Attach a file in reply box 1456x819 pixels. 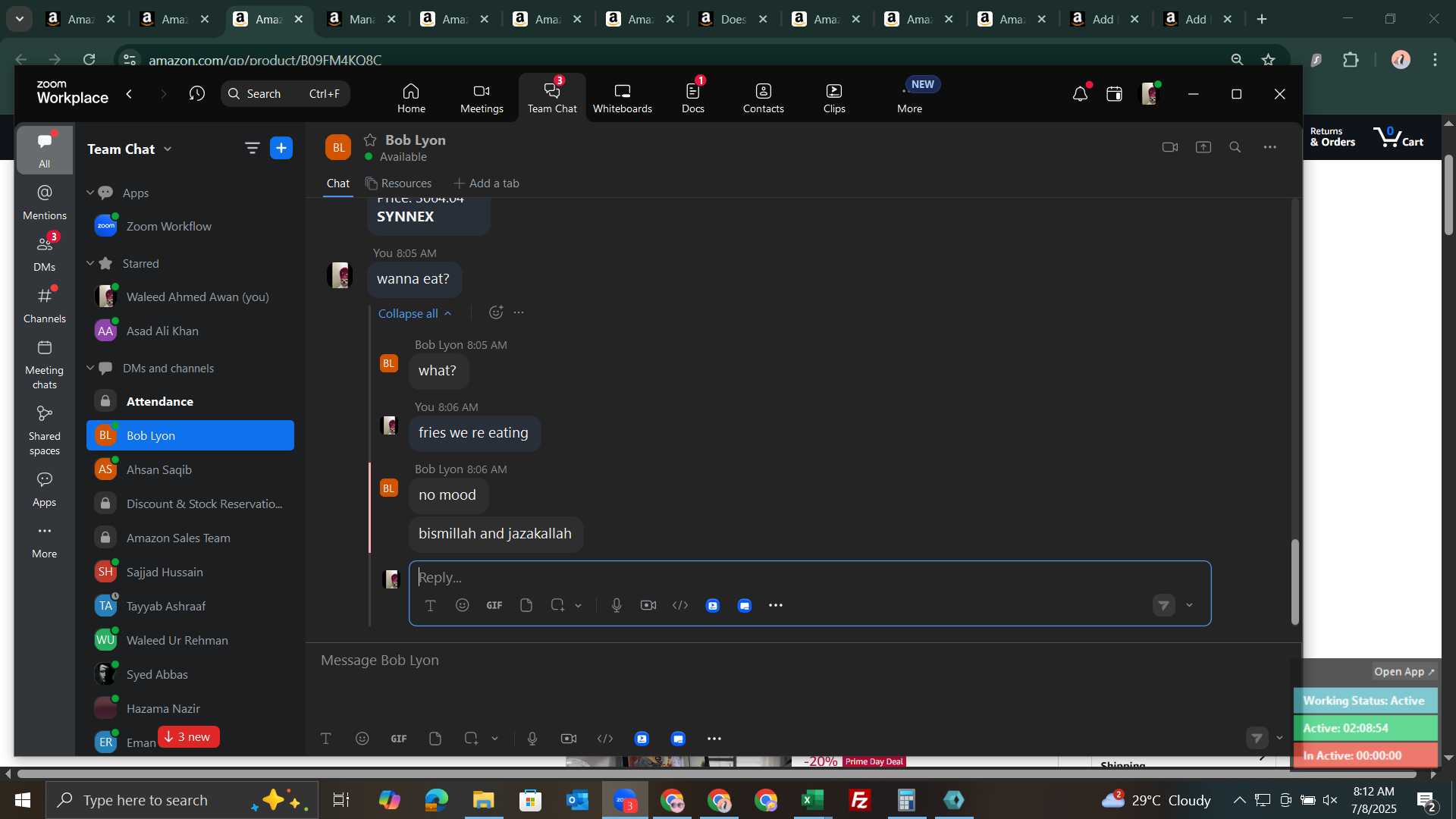tap(526, 605)
